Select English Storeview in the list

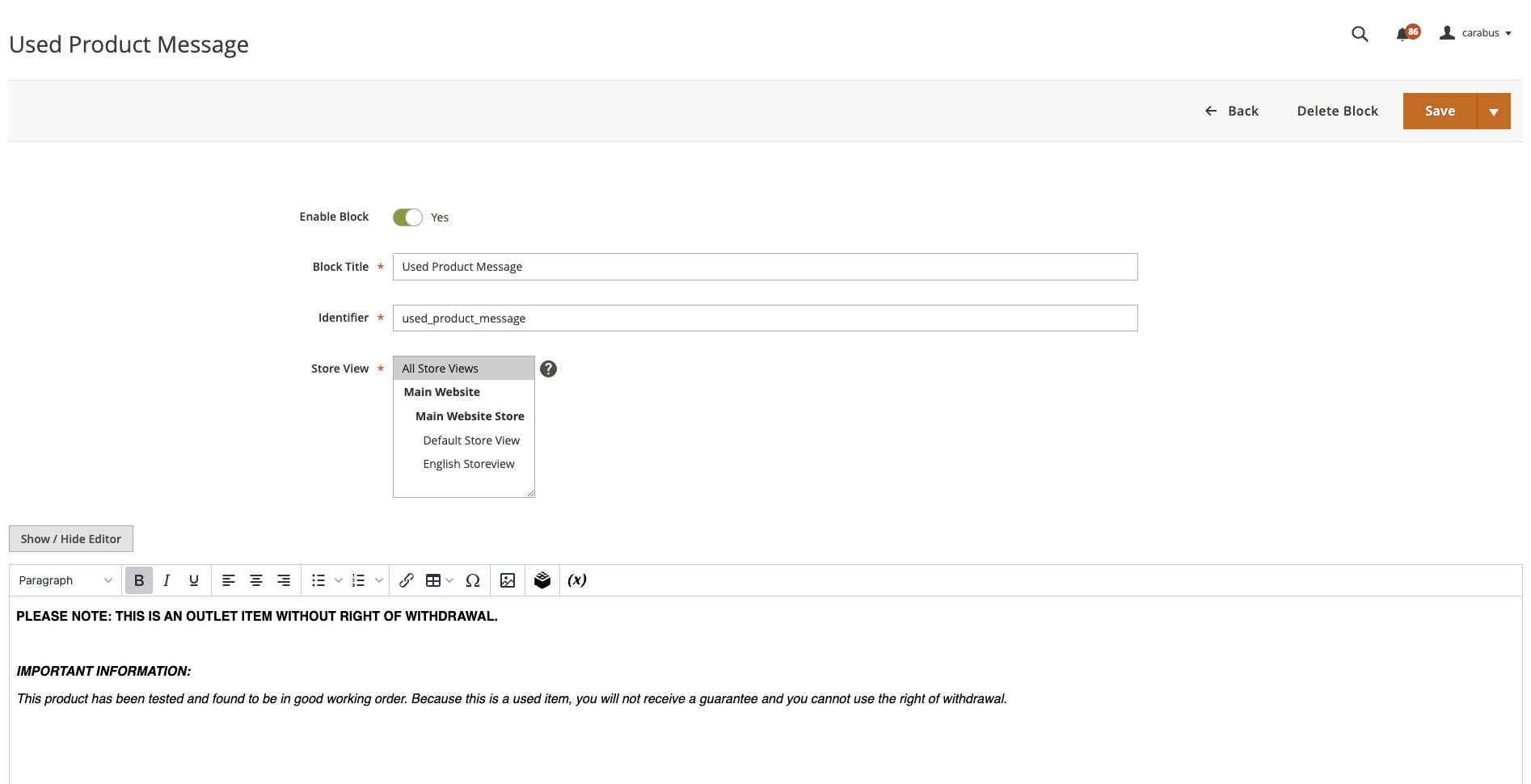[469, 464]
